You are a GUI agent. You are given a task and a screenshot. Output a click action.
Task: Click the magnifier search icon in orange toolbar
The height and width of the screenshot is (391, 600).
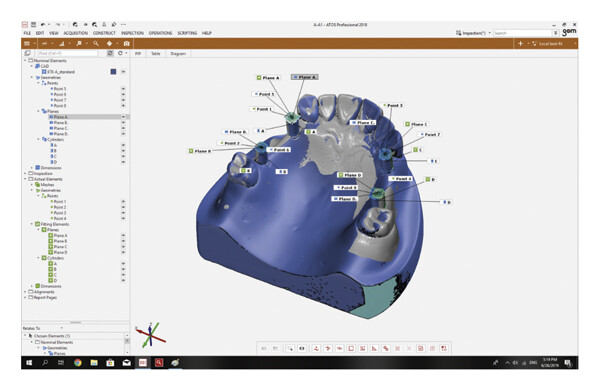point(96,44)
